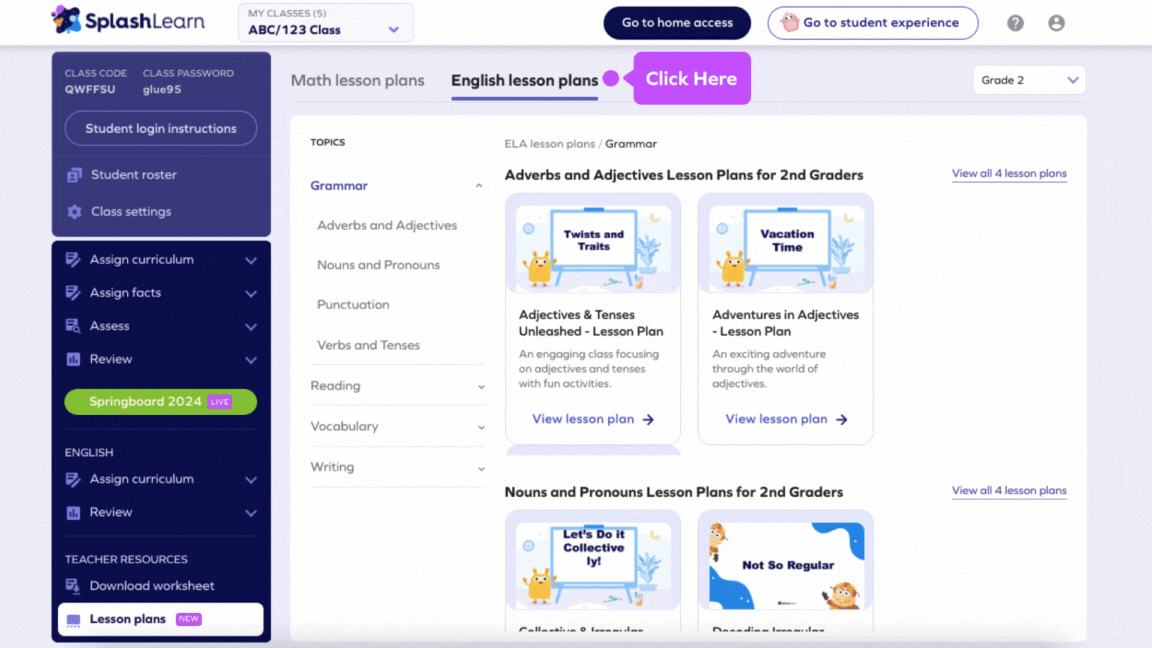This screenshot has width=1152, height=648.
Task: View lesson plan for Adventures in Adjectives
Action: click(786, 420)
